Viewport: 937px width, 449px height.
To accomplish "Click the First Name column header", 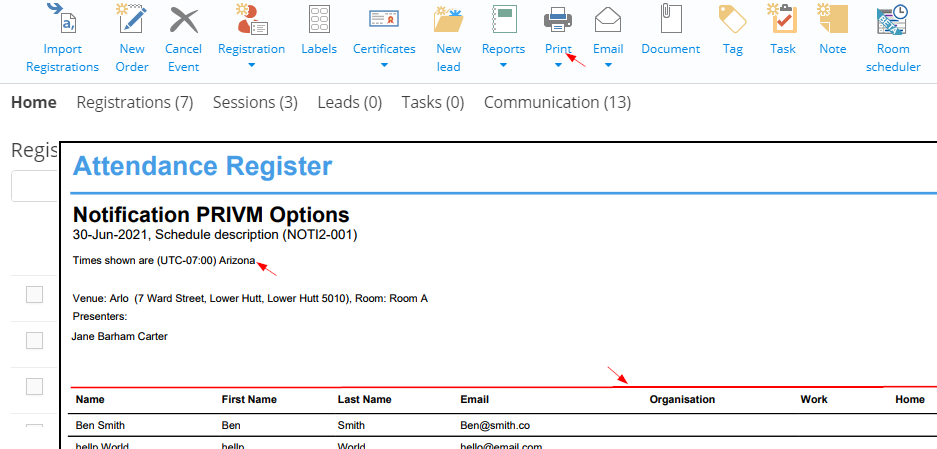I will coord(249,399).
